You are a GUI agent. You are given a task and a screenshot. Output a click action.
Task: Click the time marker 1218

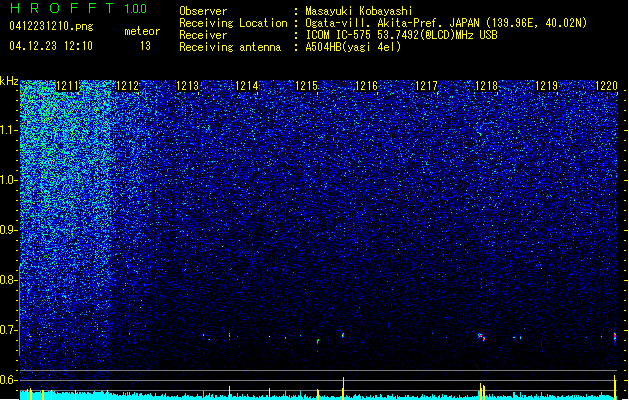coord(486,86)
